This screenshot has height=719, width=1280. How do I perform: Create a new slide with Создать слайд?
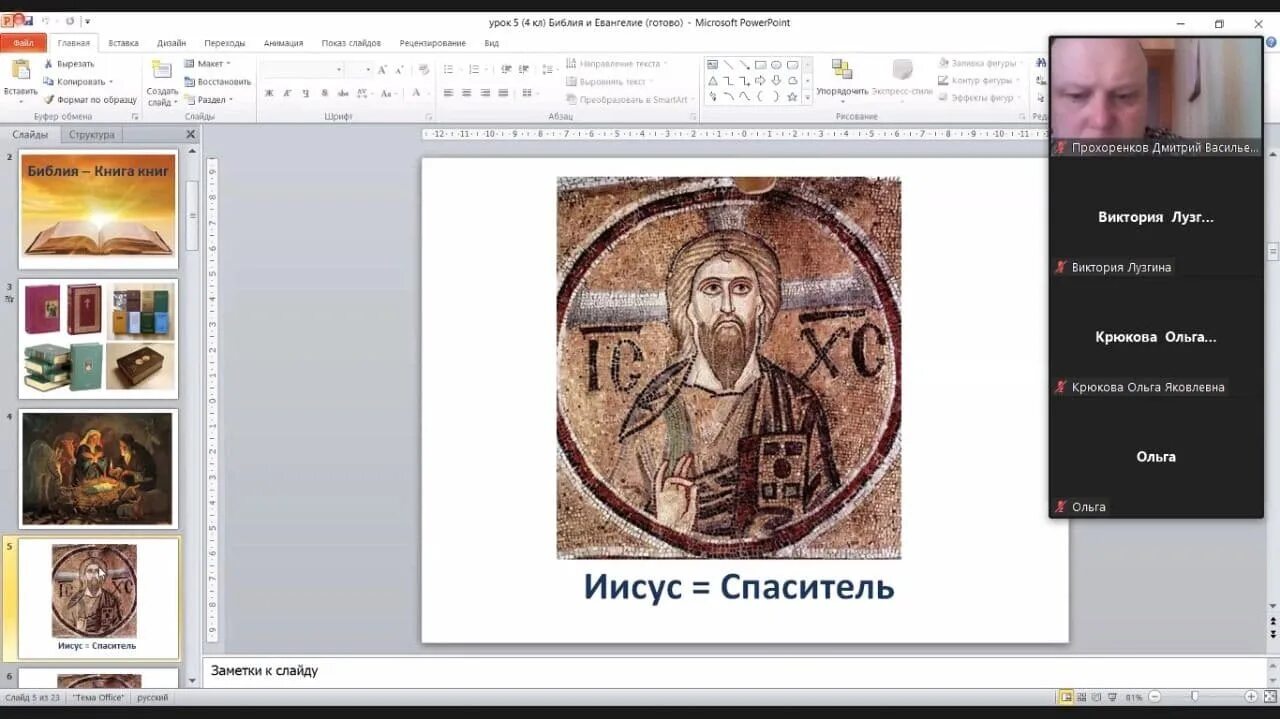point(161,83)
